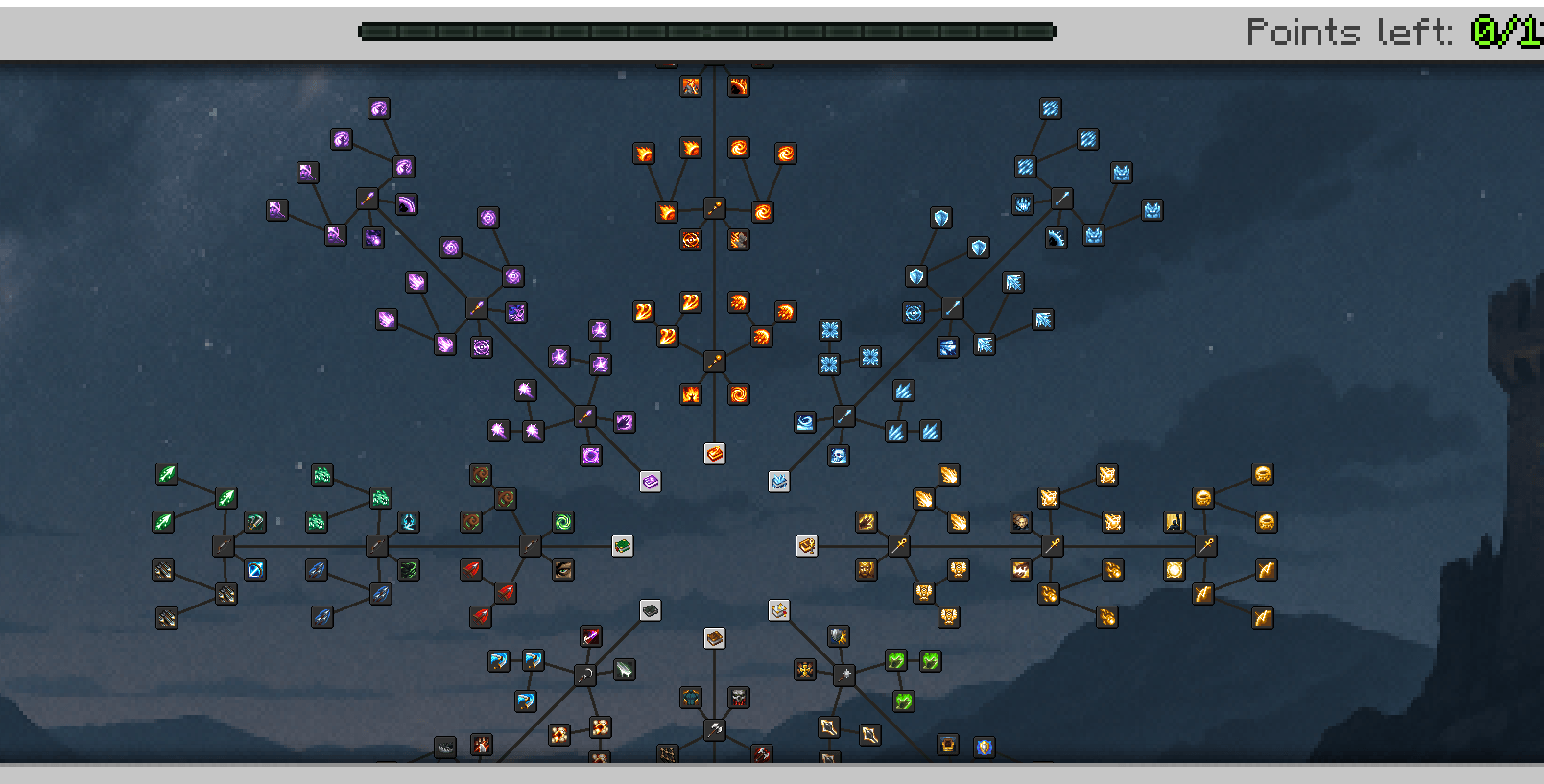Select the dark blue starburst arcane skill
Viewport: 1544px width, 784px height.
[516, 313]
